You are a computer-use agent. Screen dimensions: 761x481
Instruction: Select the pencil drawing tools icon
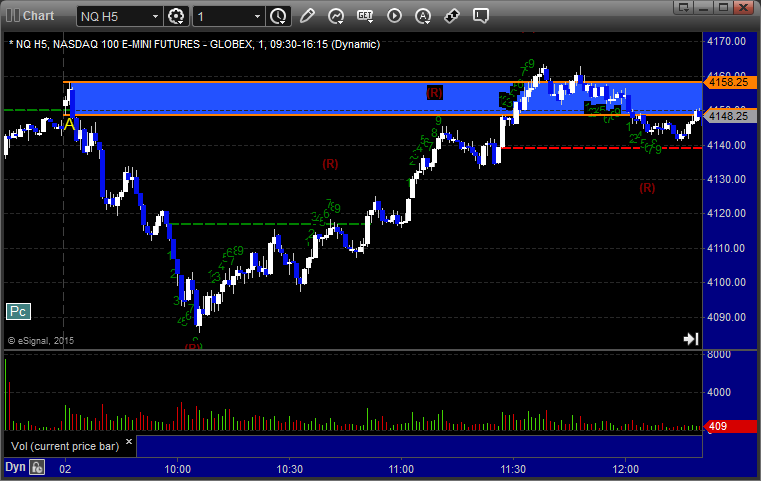(x=307, y=16)
